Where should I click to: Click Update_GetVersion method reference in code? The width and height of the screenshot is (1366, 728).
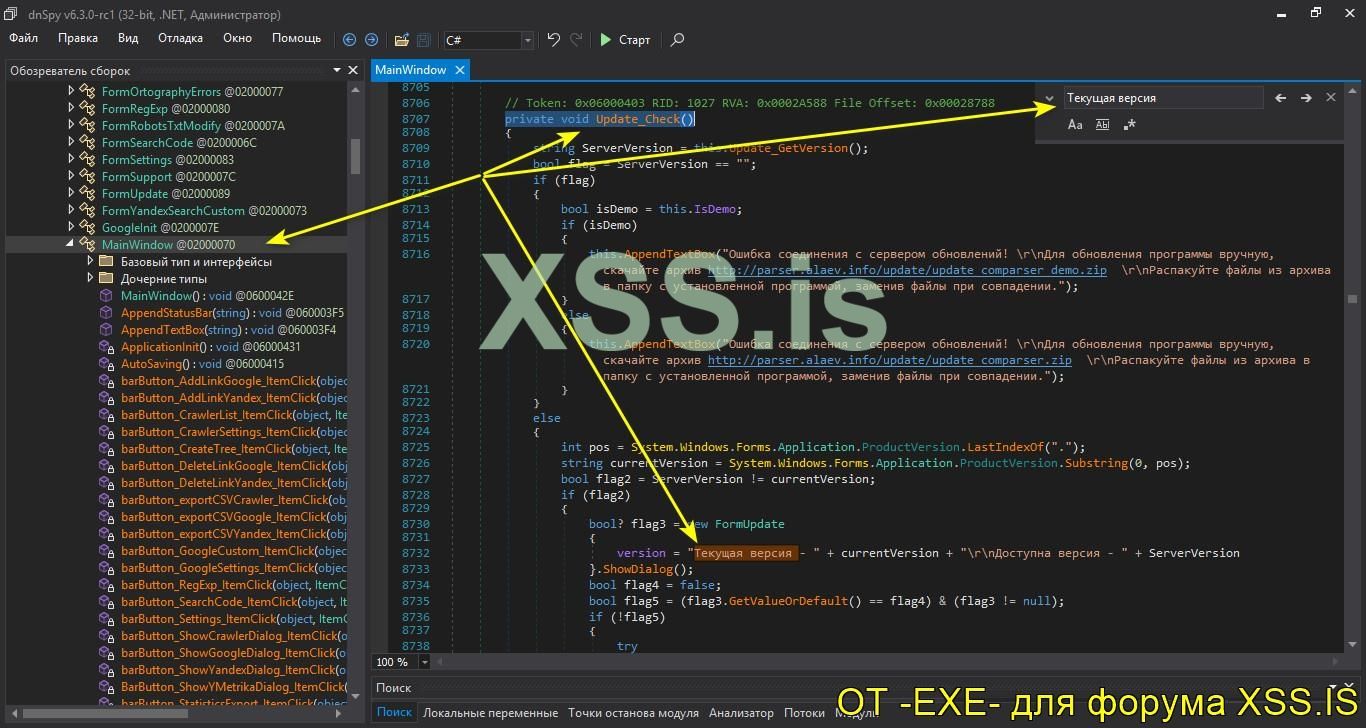pyautogui.click(x=786, y=148)
